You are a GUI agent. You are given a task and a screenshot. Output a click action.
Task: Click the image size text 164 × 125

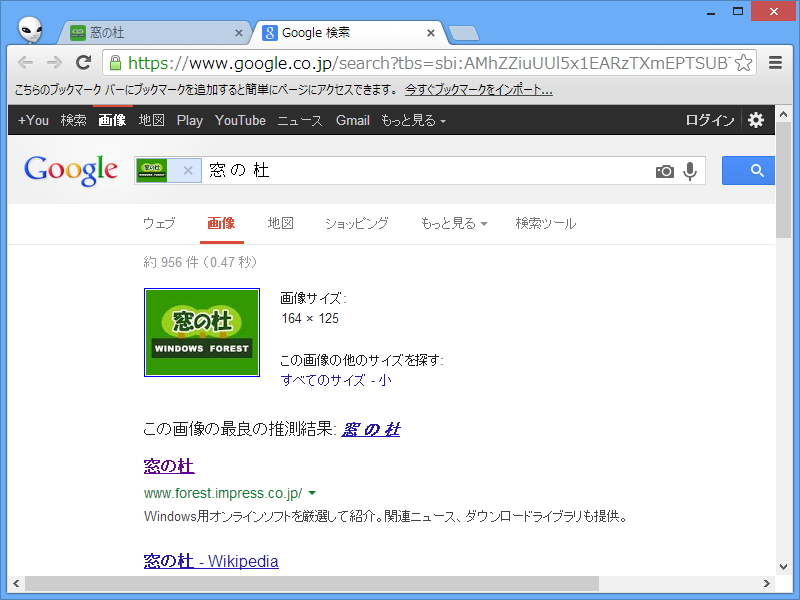point(310,318)
